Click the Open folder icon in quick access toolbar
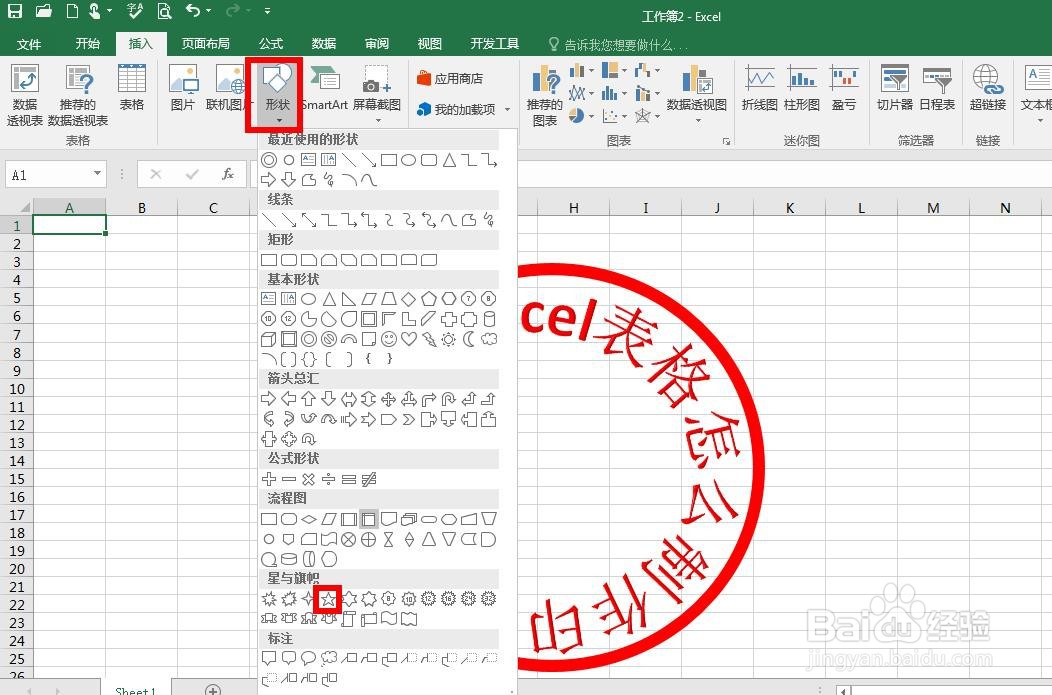The height and width of the screenshot is (695, 1052). click(44, 11)
